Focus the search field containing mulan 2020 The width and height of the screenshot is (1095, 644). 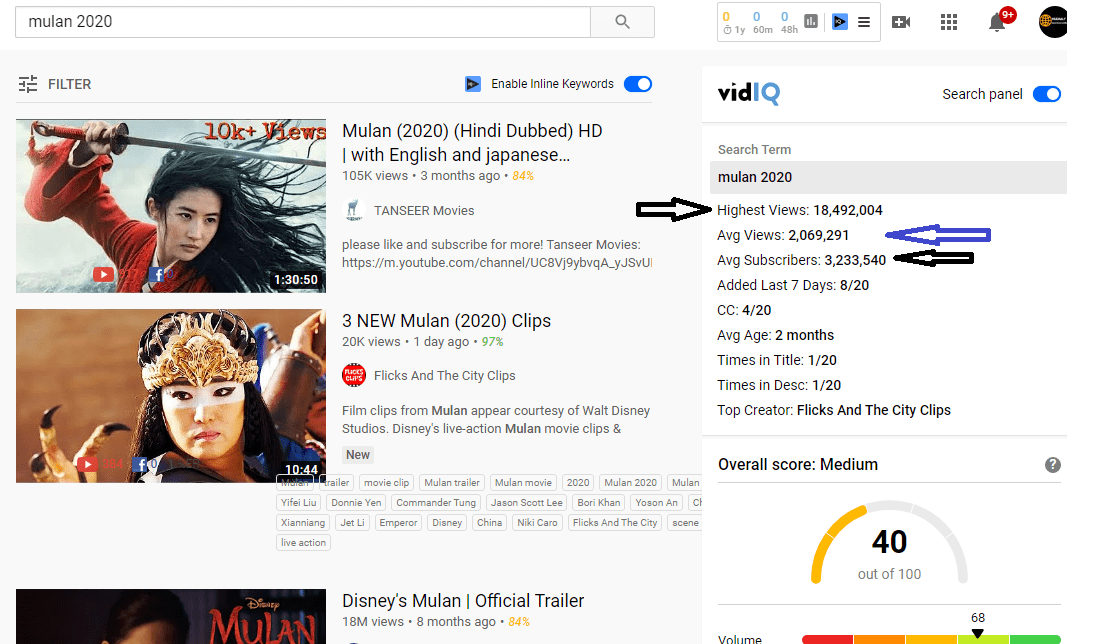[x=303, y=22]
